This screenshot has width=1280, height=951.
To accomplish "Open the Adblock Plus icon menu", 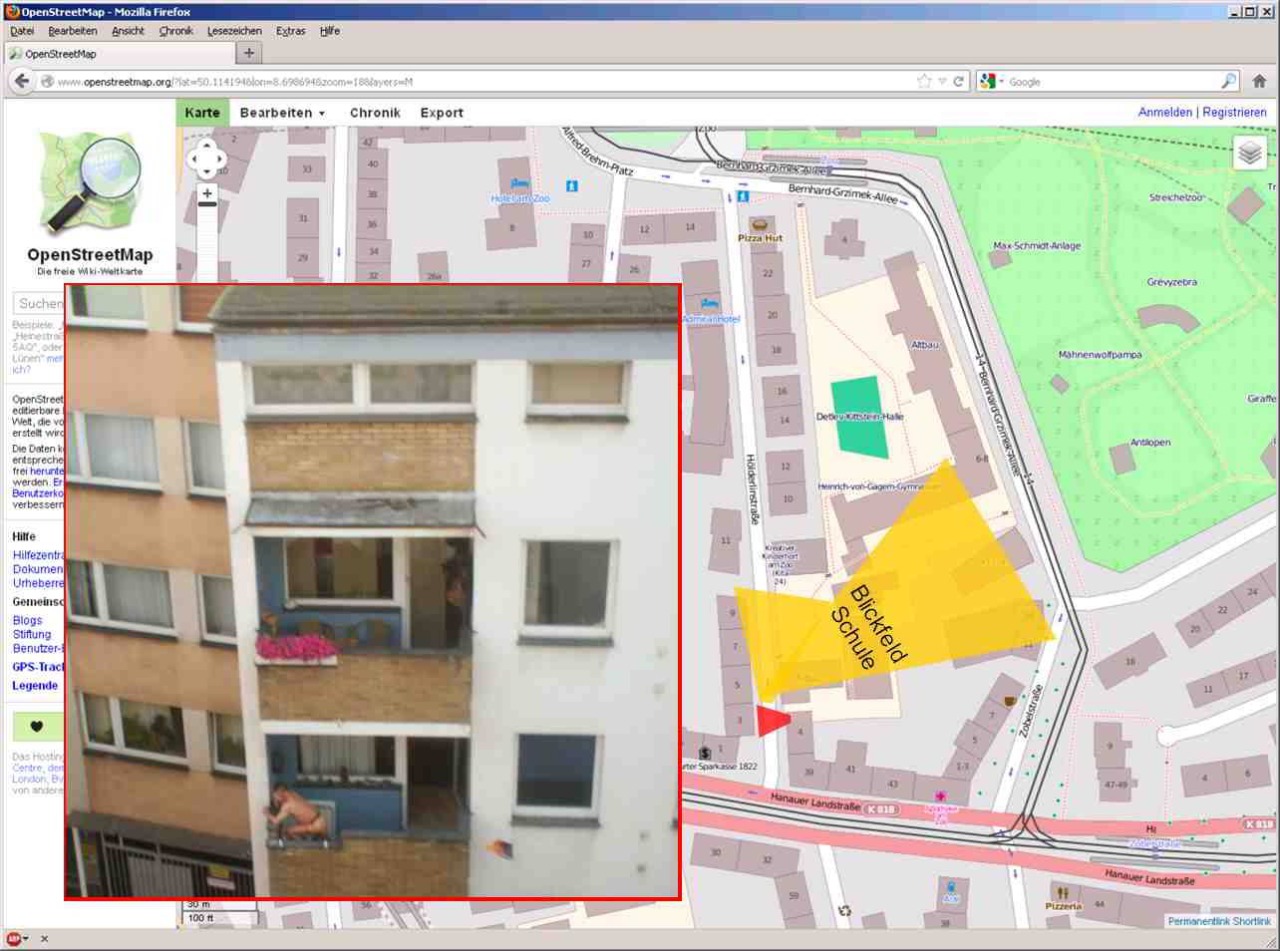I will pos(14,939).
